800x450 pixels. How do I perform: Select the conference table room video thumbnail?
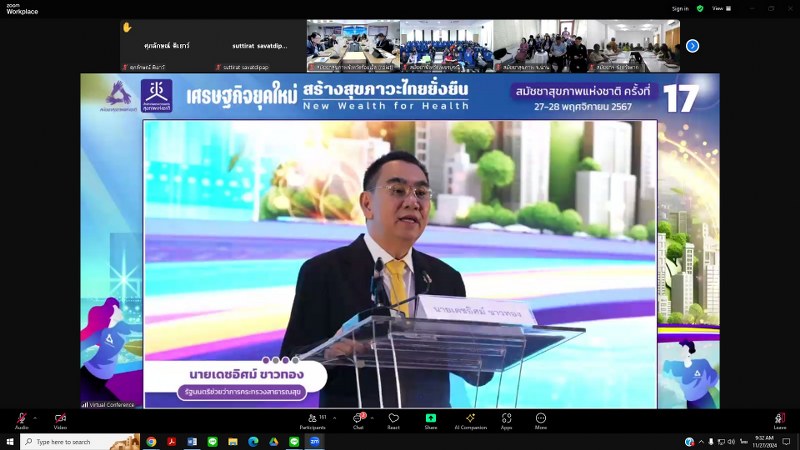[x=354, y=46]
